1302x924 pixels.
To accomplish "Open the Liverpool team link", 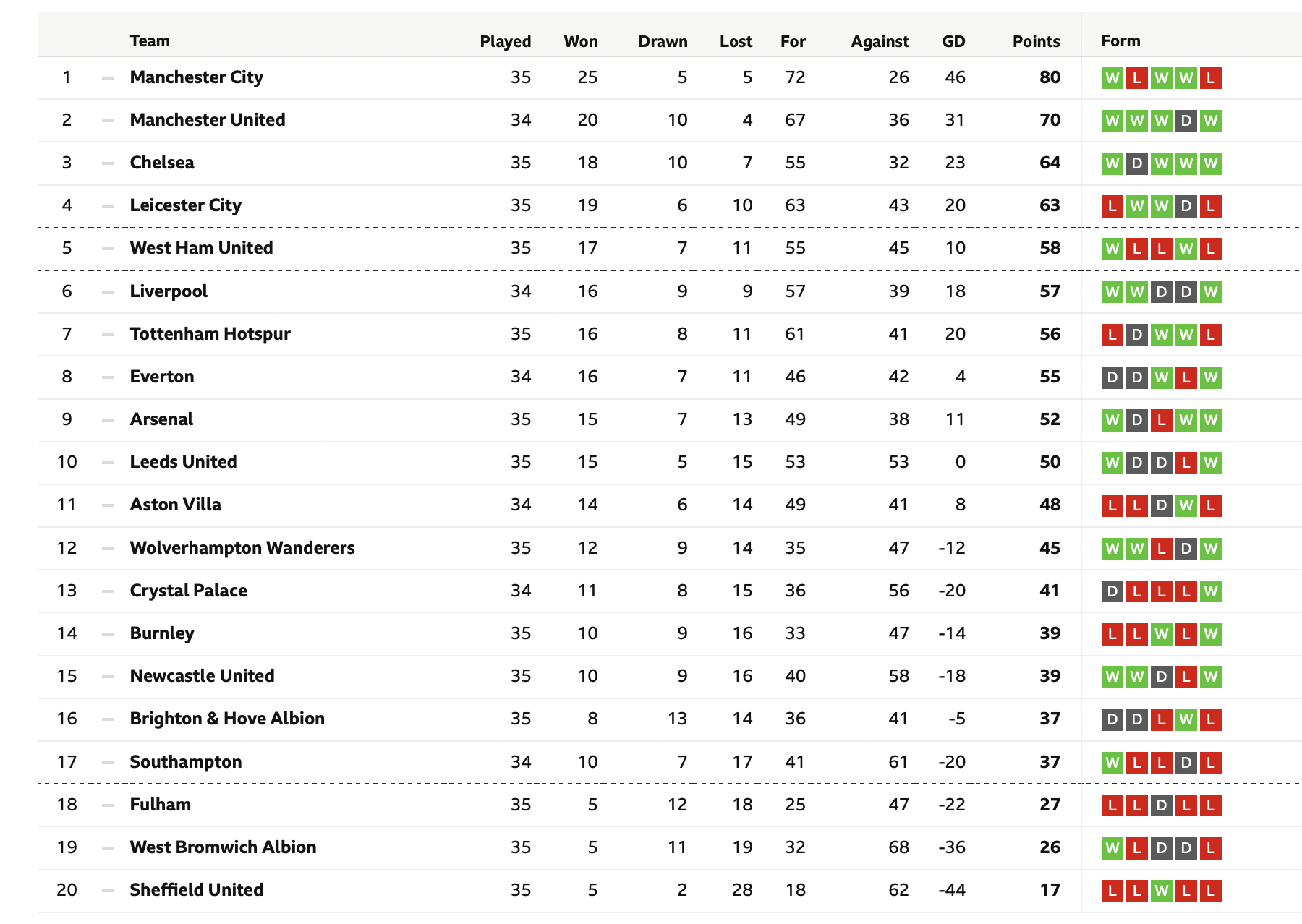I will (x=169, y=291).
